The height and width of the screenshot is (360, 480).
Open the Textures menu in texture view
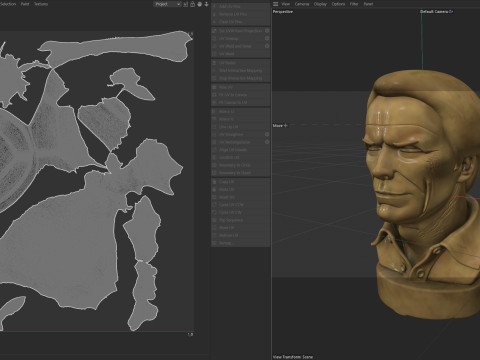point(41,4)
